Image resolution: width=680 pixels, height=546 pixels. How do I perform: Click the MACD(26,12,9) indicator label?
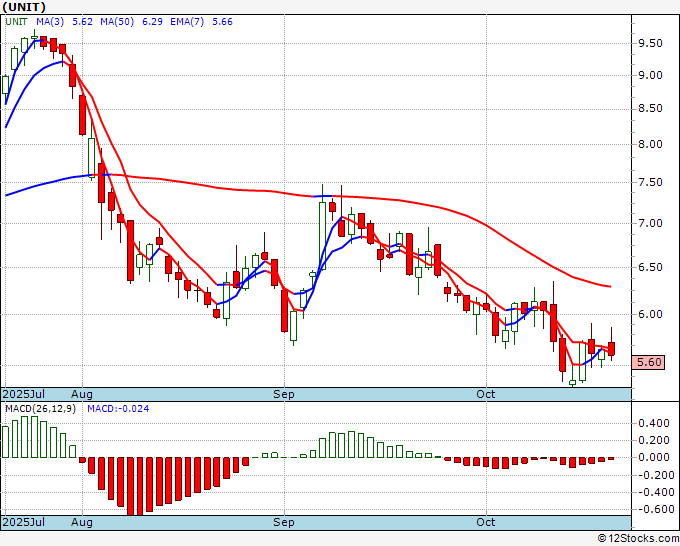[40, 409]
